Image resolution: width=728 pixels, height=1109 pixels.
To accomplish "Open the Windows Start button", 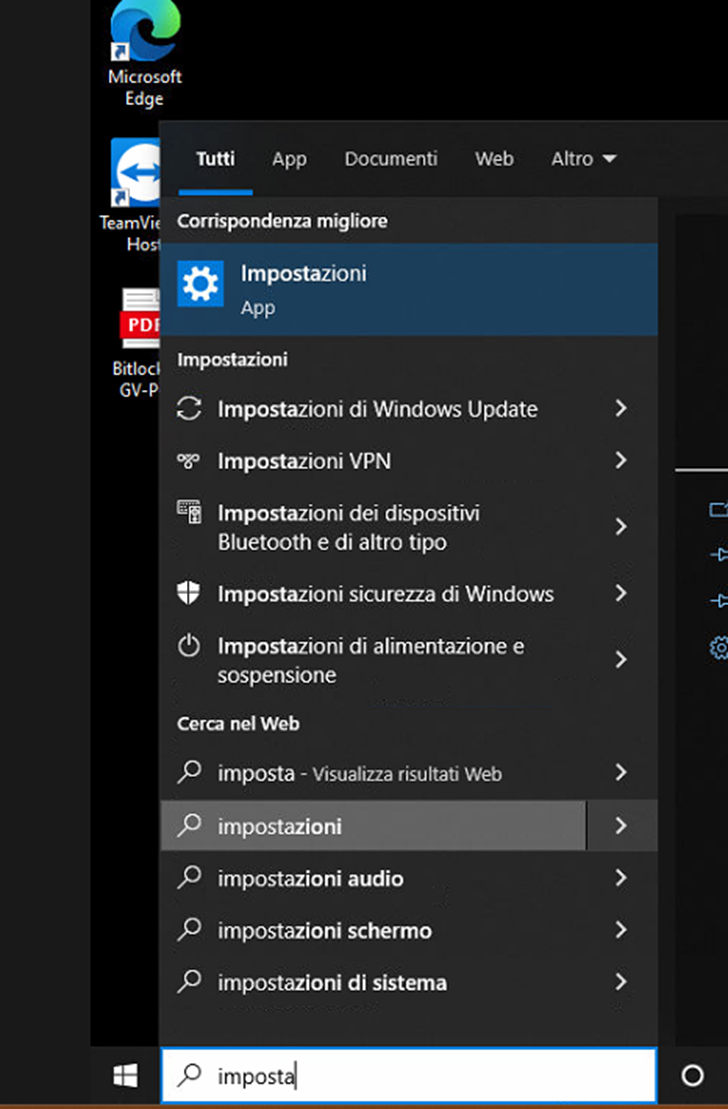I will point(126,1076).
